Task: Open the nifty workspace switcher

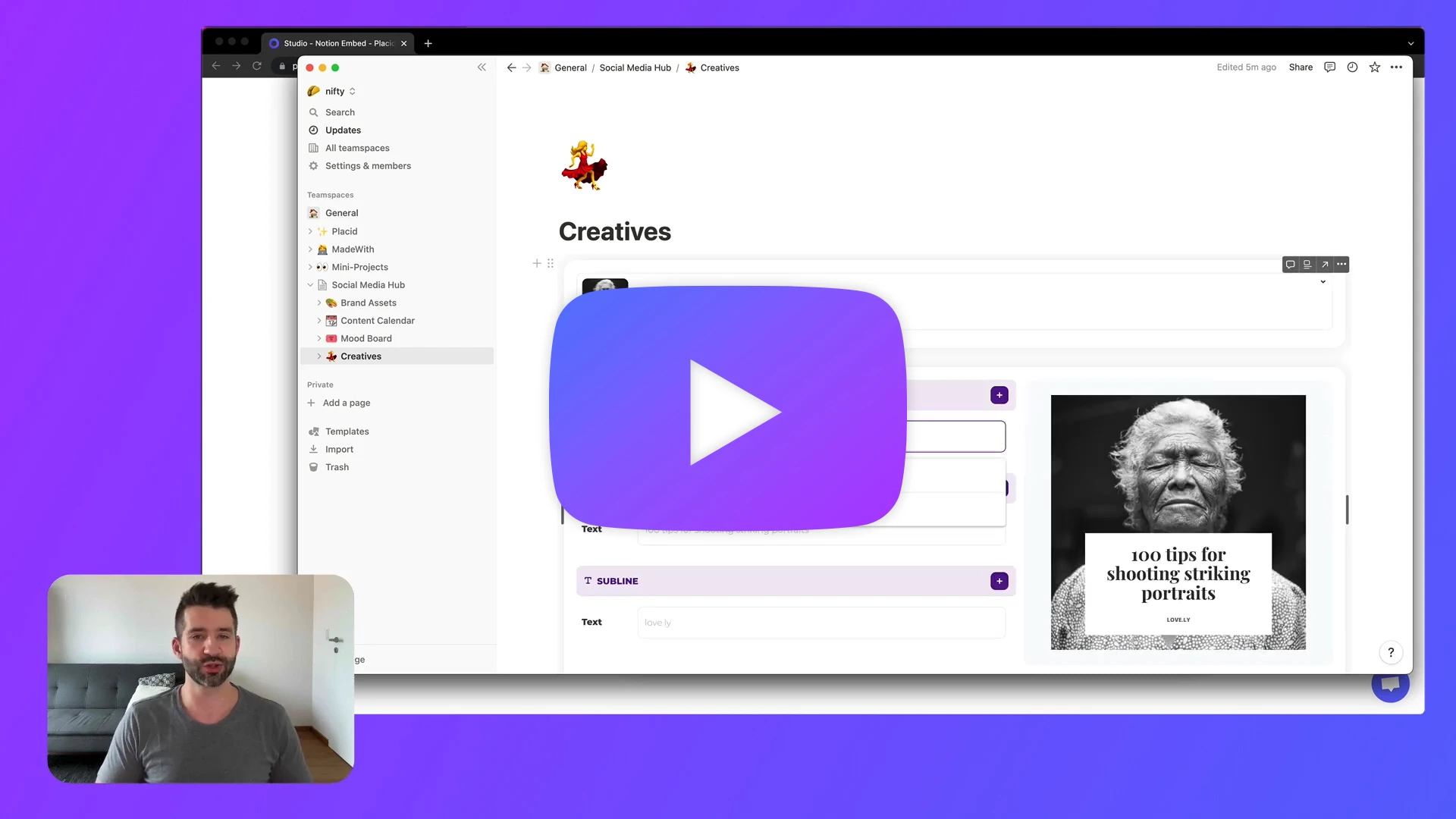Action: click(x=332, y=92)
